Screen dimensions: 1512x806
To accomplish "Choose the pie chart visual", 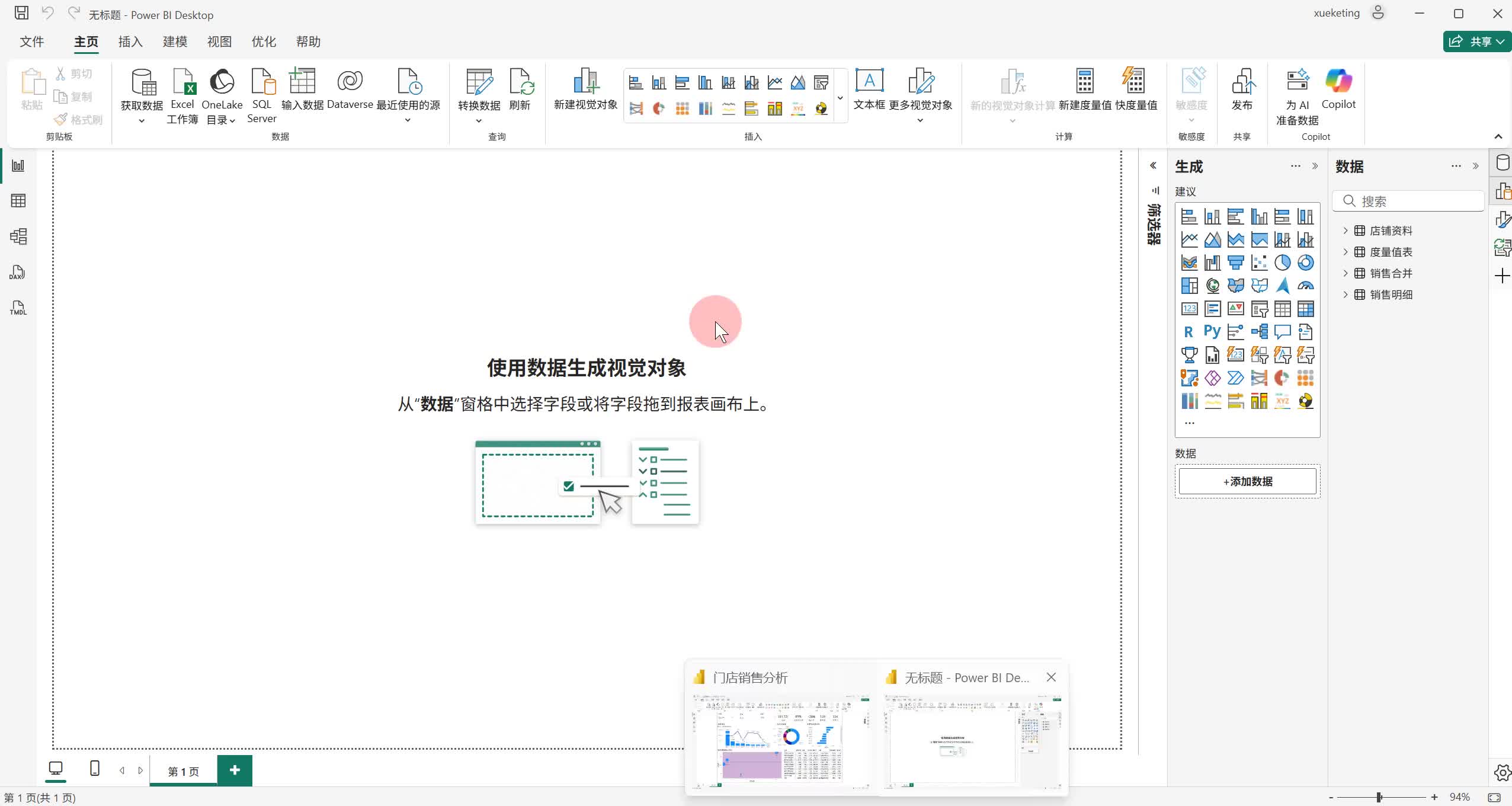I will 1282,263.
